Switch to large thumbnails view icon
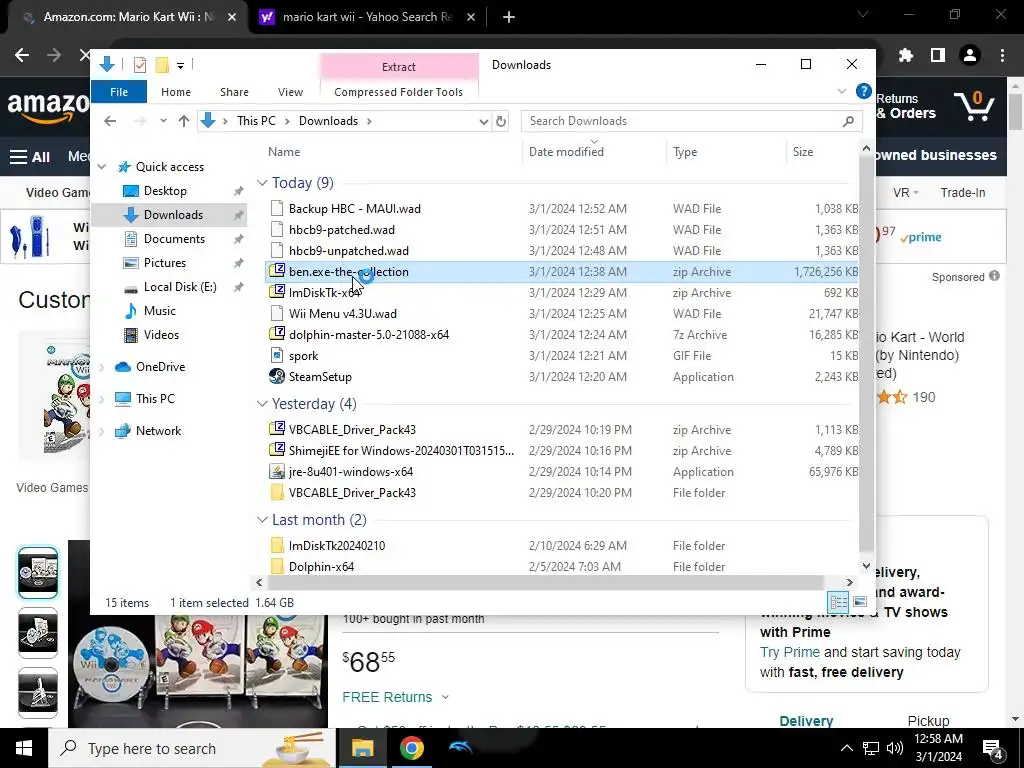The image size is (1024, 768). tap(860, 601)
